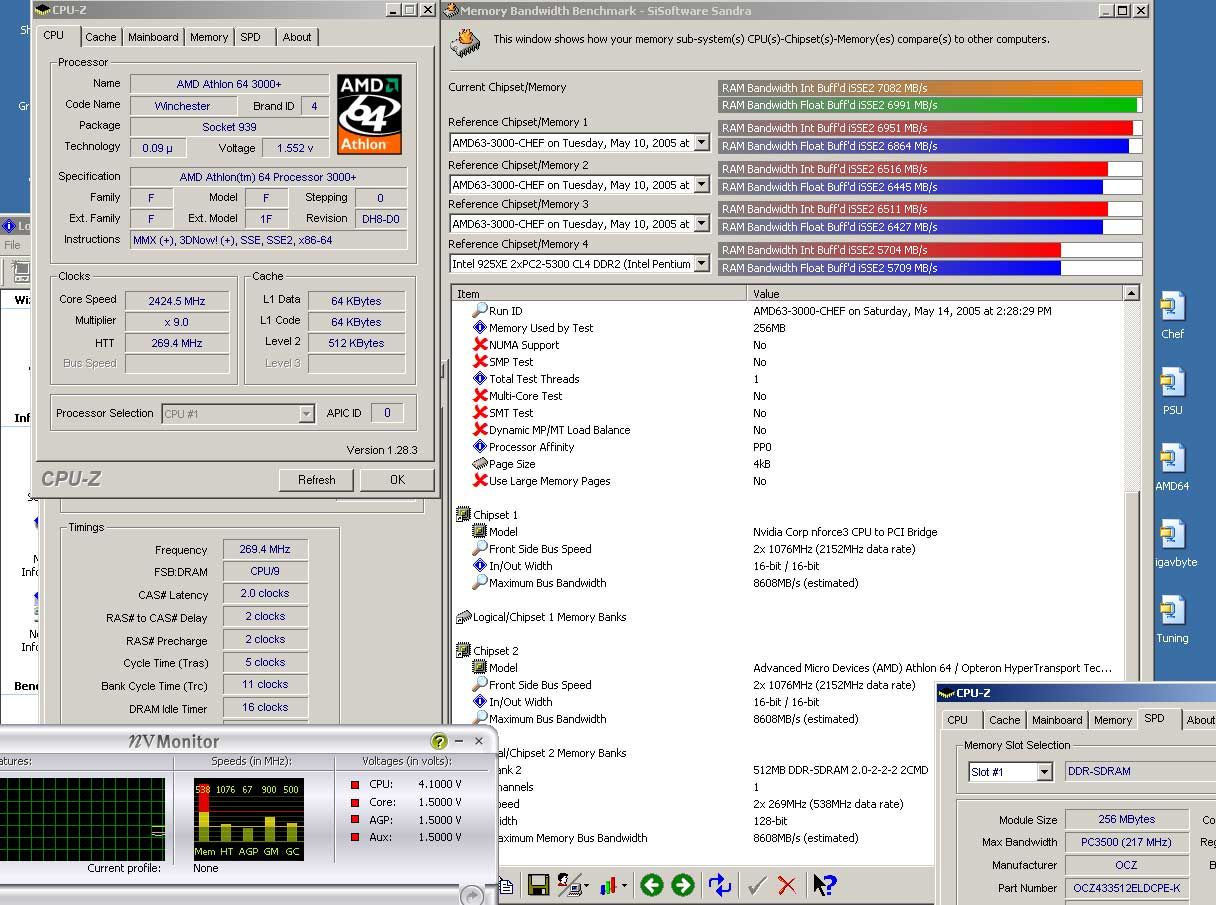Click the red X cancel icon in Sandra toolbar

coord(787,885)
